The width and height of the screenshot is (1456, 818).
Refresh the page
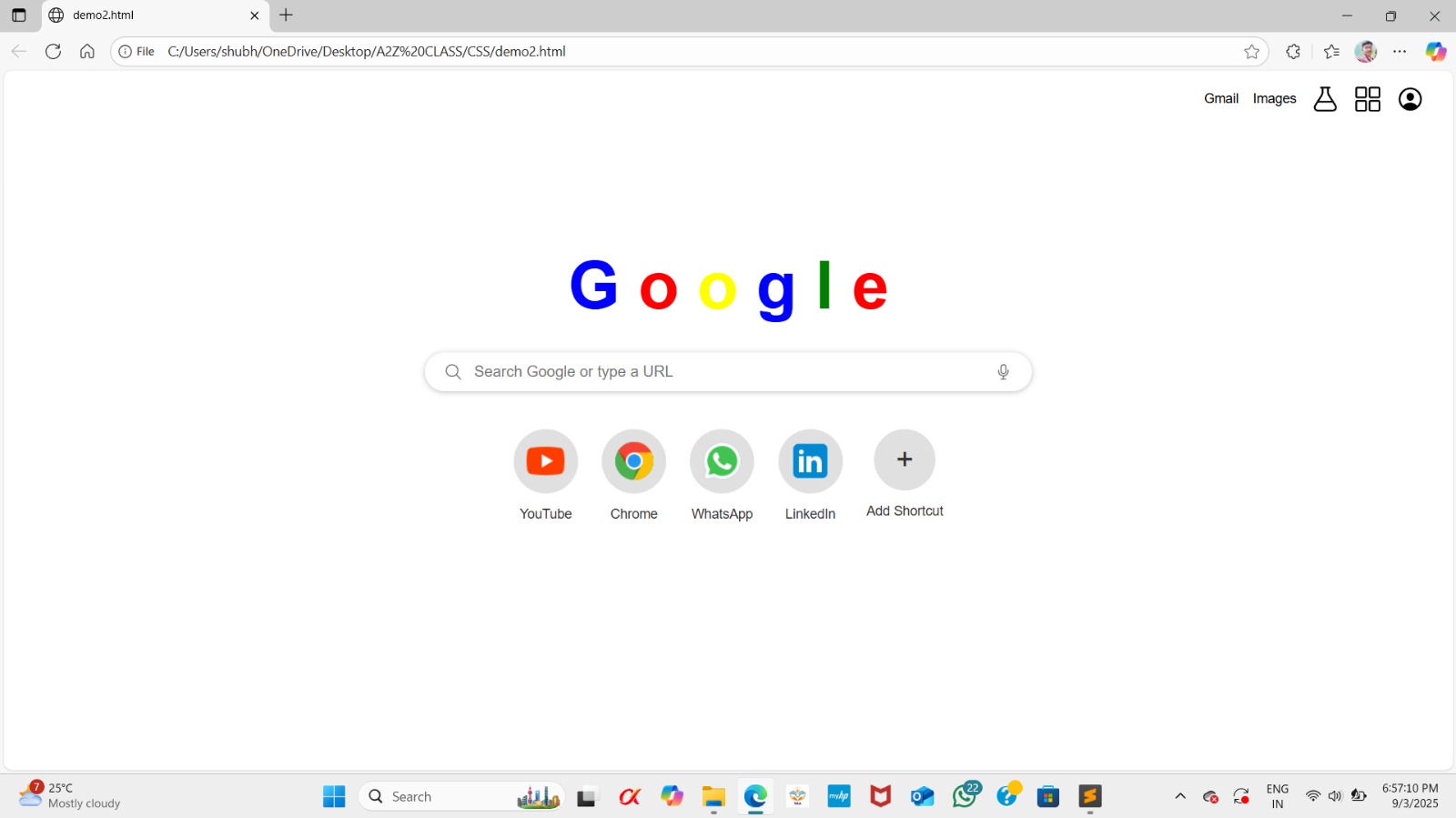pos(53,52)
